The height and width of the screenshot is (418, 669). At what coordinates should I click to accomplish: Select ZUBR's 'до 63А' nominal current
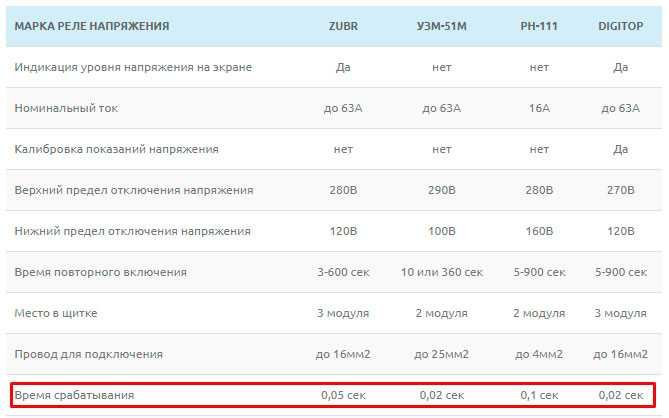343,108
